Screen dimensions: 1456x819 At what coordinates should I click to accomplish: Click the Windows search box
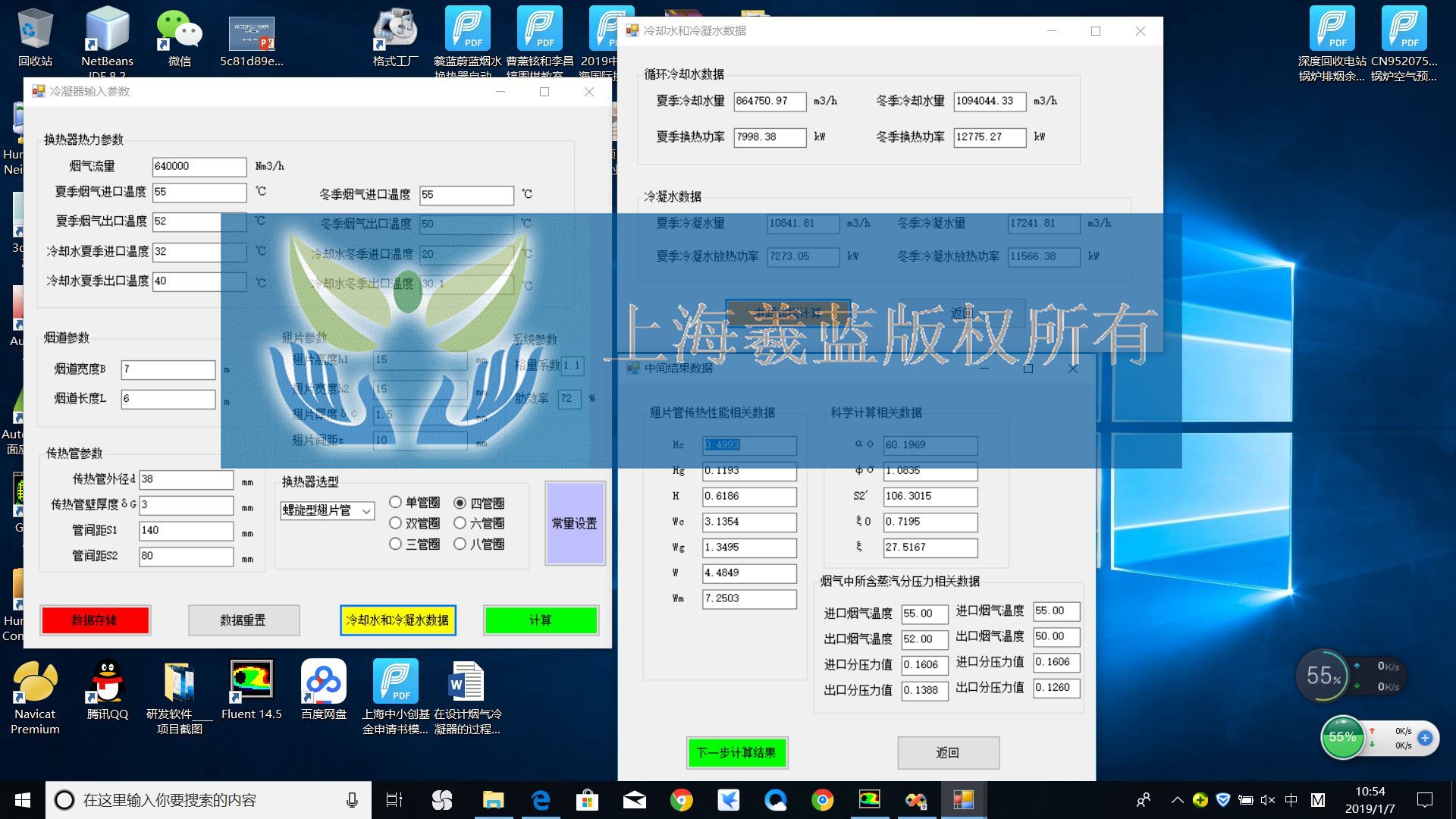209,800
